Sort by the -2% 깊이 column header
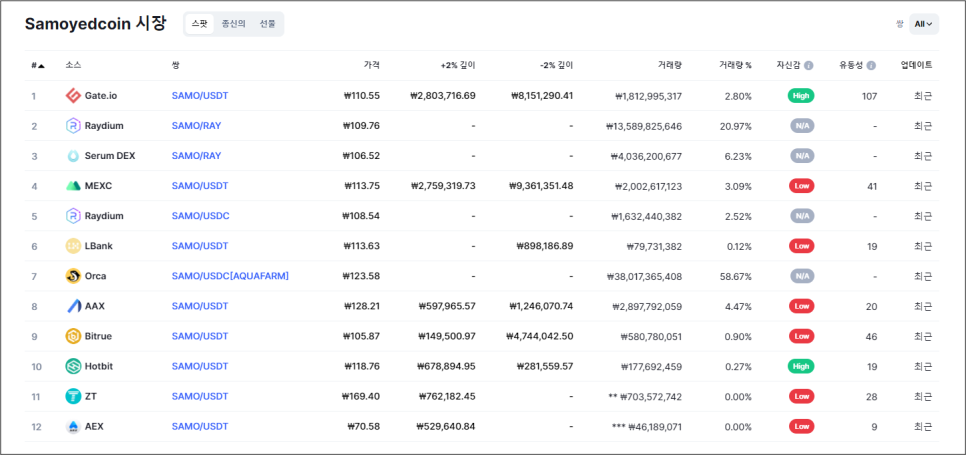Viewport: 966px width, 455px height. tap(556, 65)
